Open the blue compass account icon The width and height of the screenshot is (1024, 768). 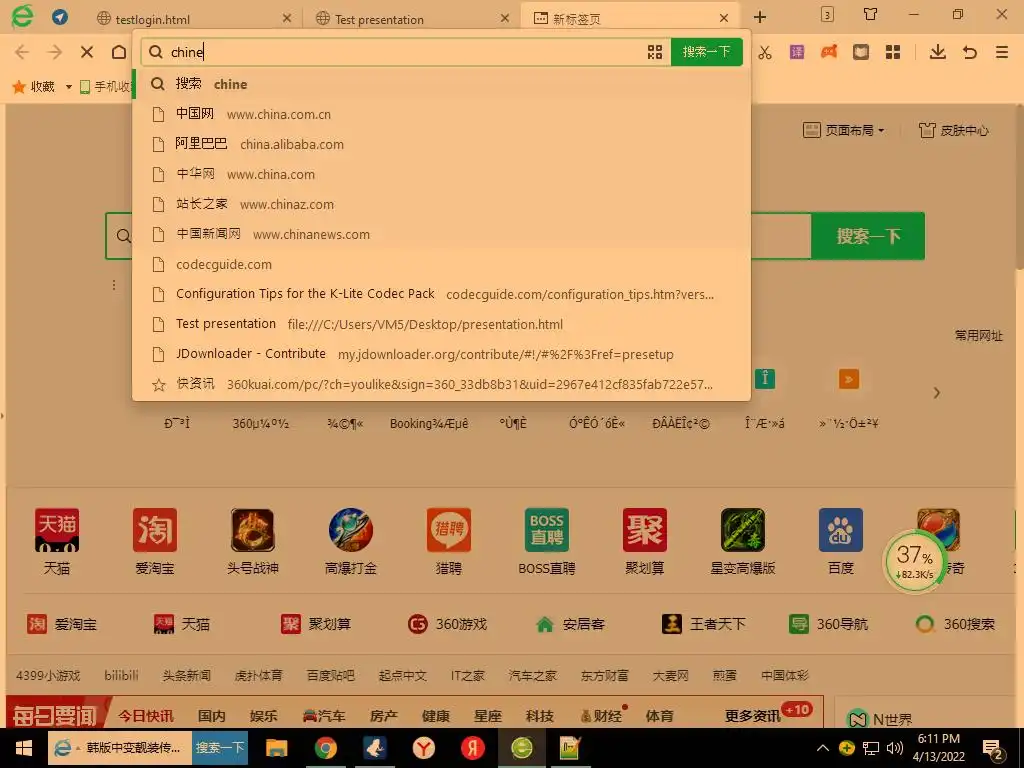(60, 17)
